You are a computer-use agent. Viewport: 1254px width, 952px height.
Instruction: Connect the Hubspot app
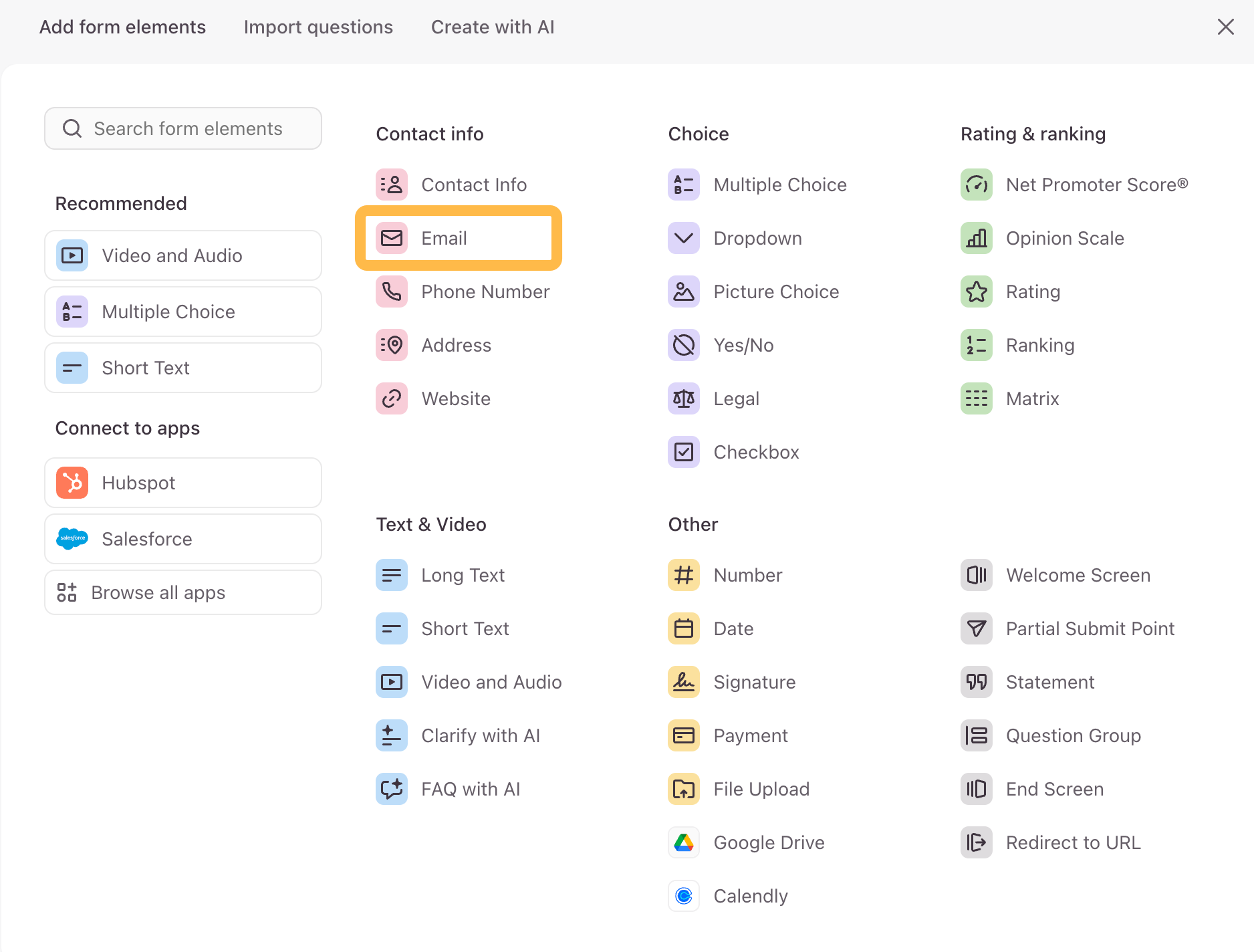(183, 483)
